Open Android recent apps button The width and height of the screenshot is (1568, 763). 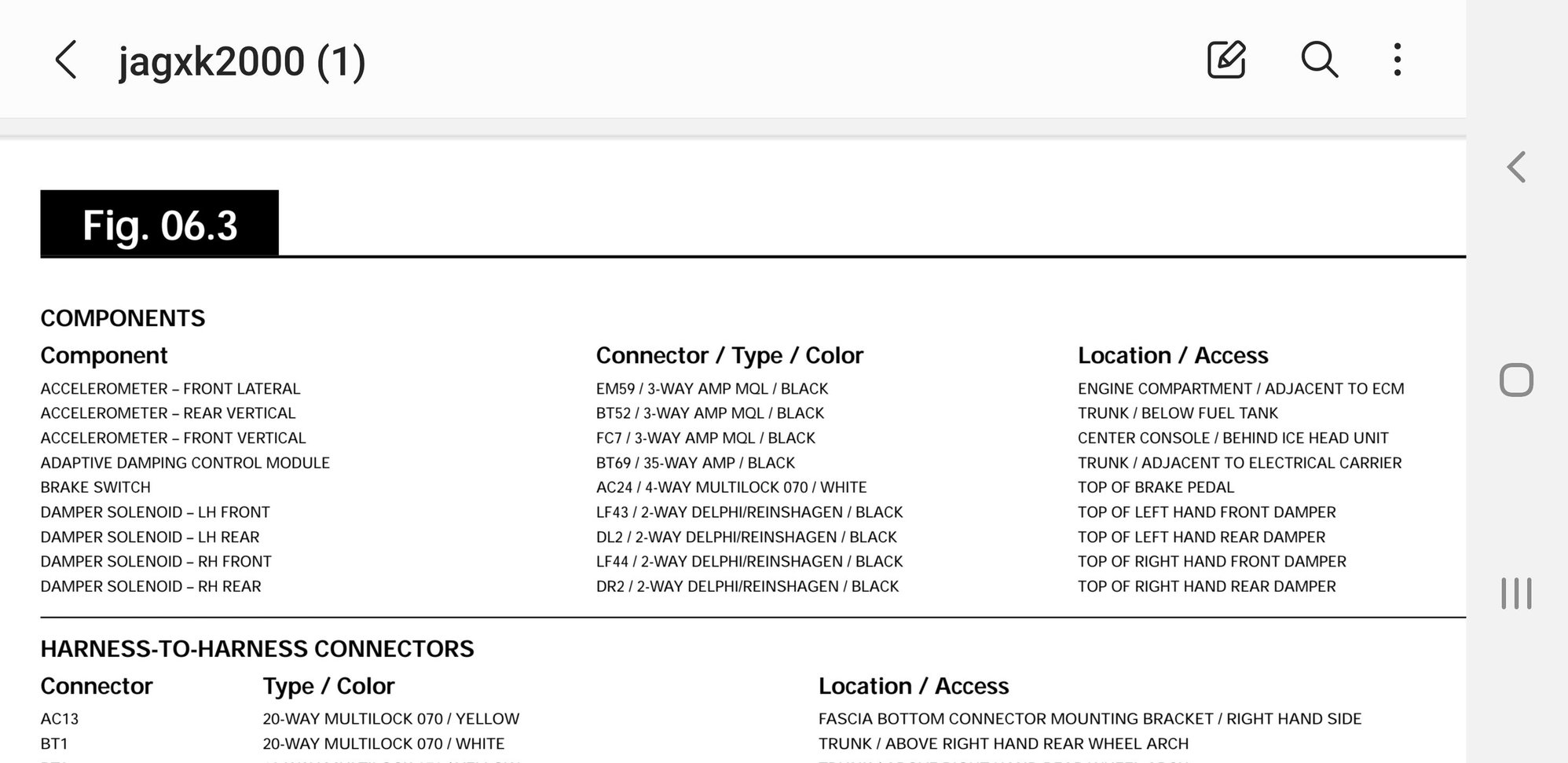tap(1516, 593)
